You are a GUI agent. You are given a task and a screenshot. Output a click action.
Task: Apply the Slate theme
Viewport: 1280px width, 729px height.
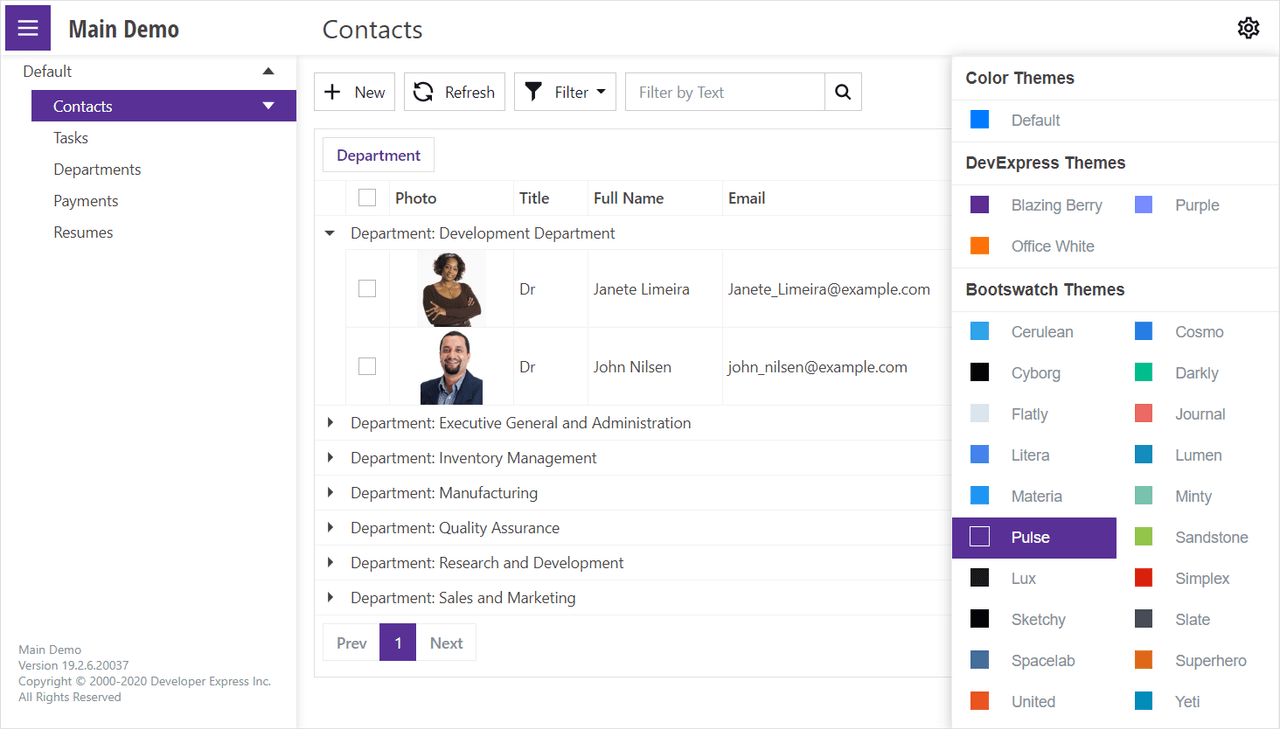point(1198,619)
